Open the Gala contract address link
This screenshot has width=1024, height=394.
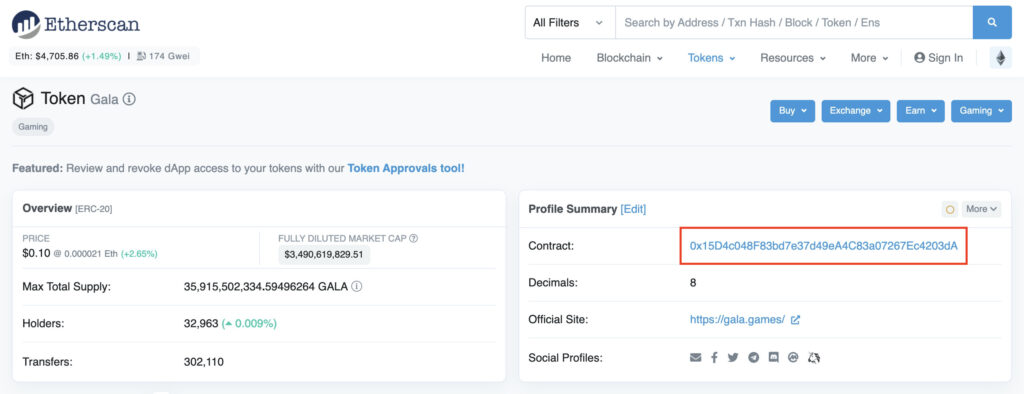pos(824,246)
